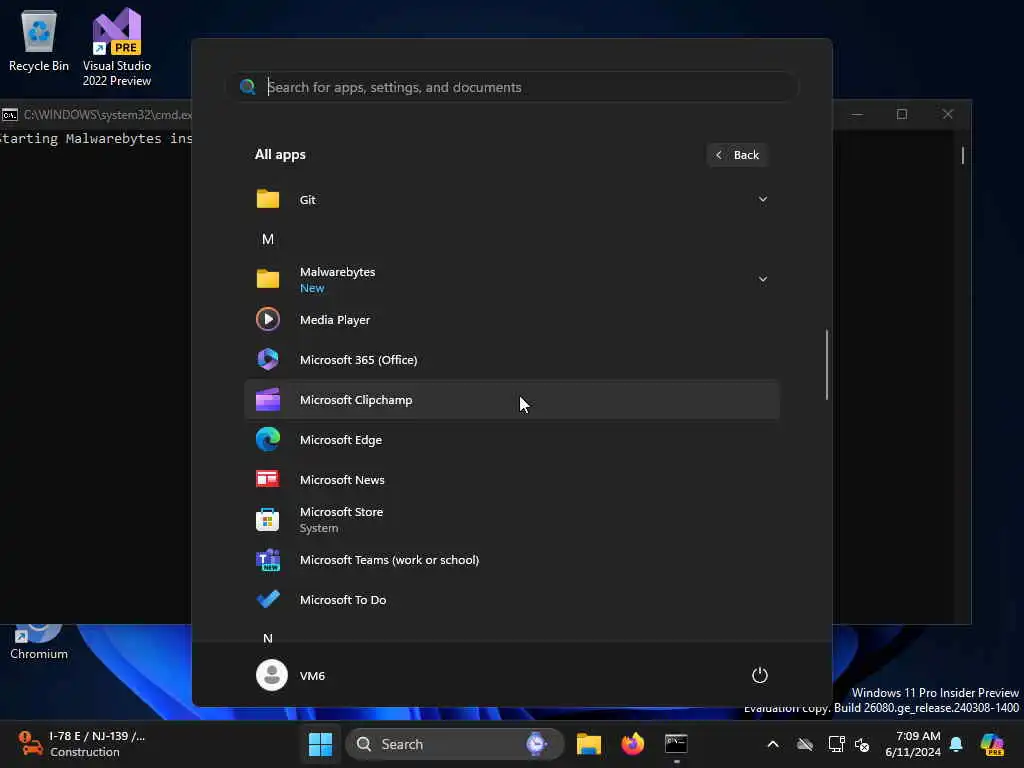This screenshot has width=1024, height=768.
Task: Open Recycle Bin on the desktop
Action: 39,40
